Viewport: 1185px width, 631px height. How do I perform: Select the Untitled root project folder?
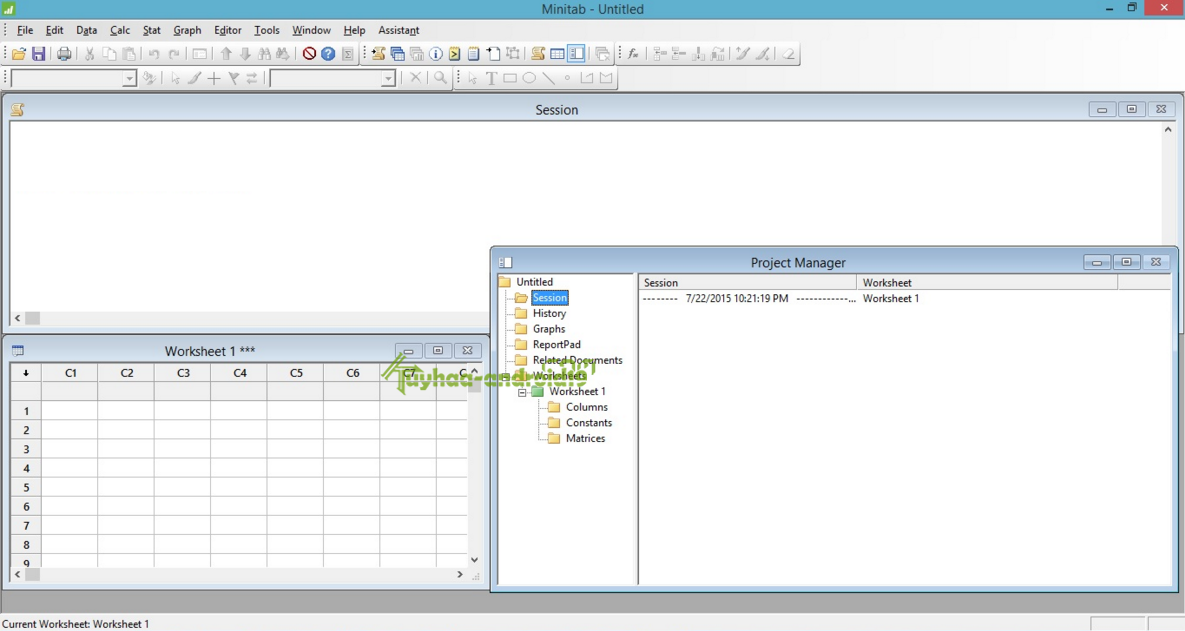point(534,282)
